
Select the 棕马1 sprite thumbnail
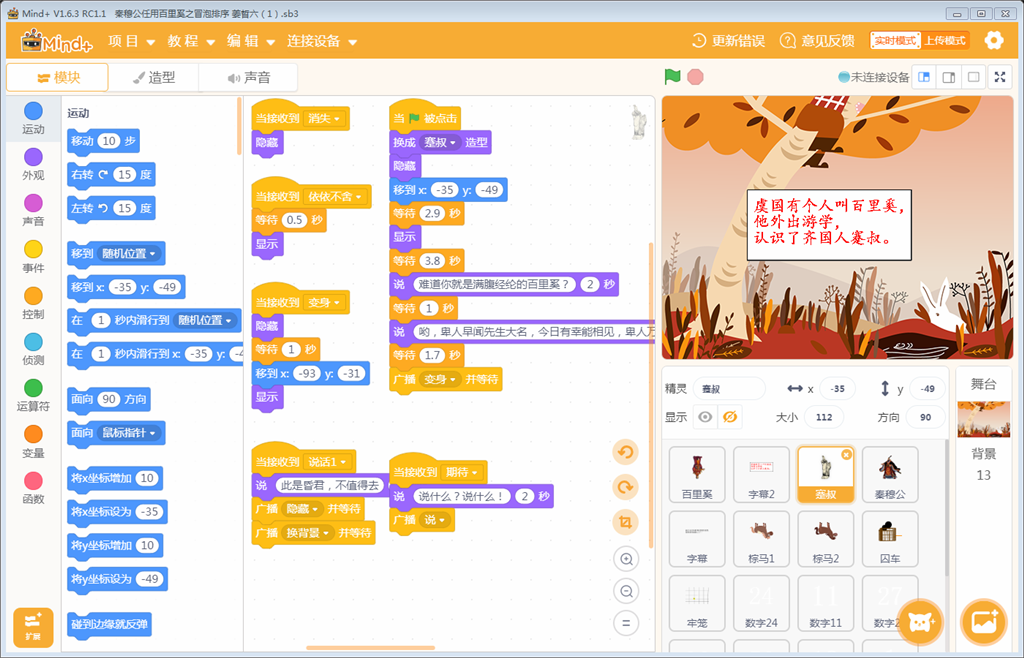(761, 539)
